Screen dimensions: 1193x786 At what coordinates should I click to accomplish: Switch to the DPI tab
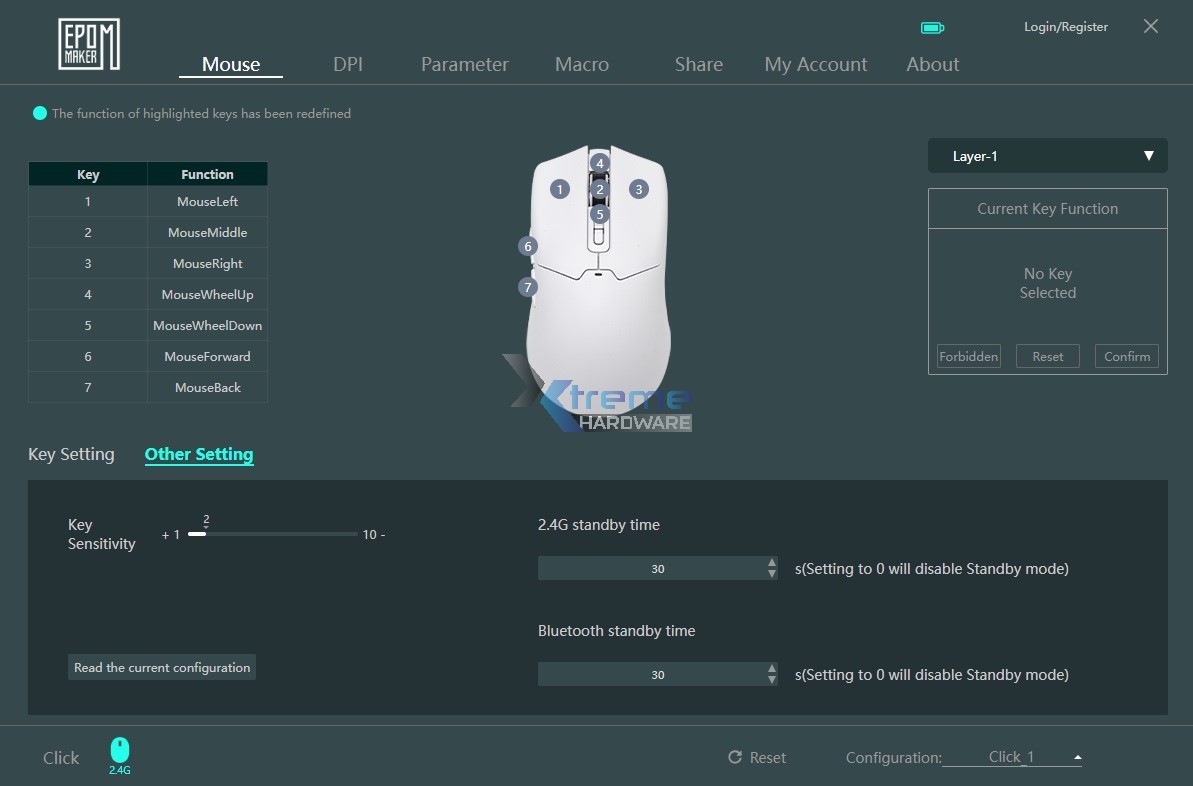(x=347, y=64)
